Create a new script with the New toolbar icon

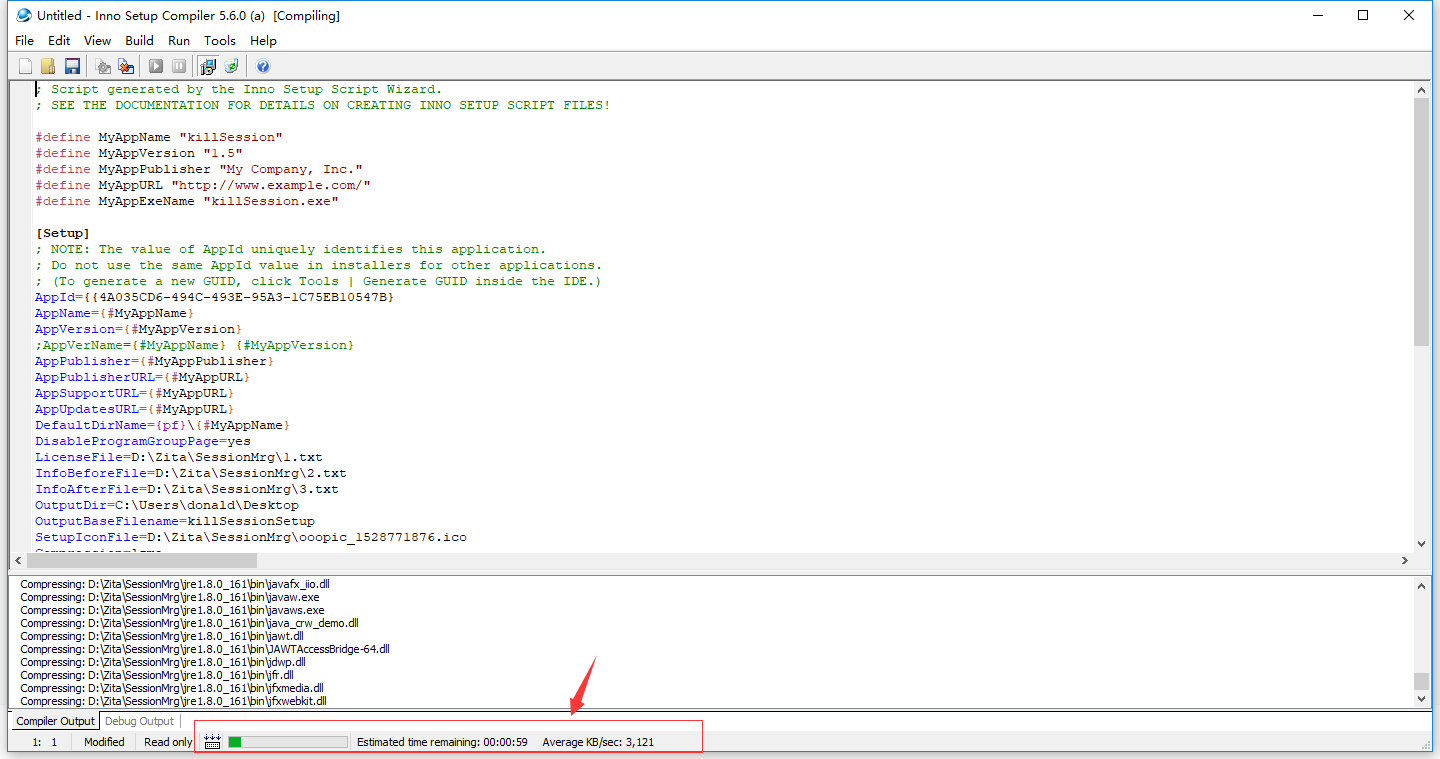(26, 66)
